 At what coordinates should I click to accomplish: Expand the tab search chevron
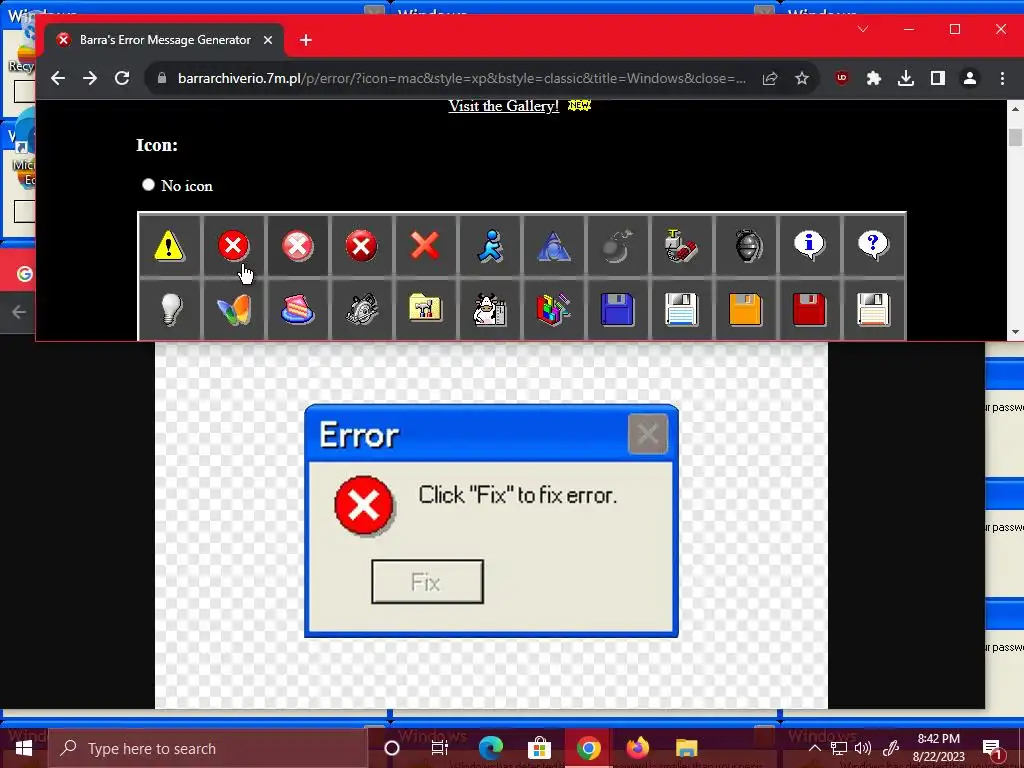pyautogui.click(x=863, y=29)
